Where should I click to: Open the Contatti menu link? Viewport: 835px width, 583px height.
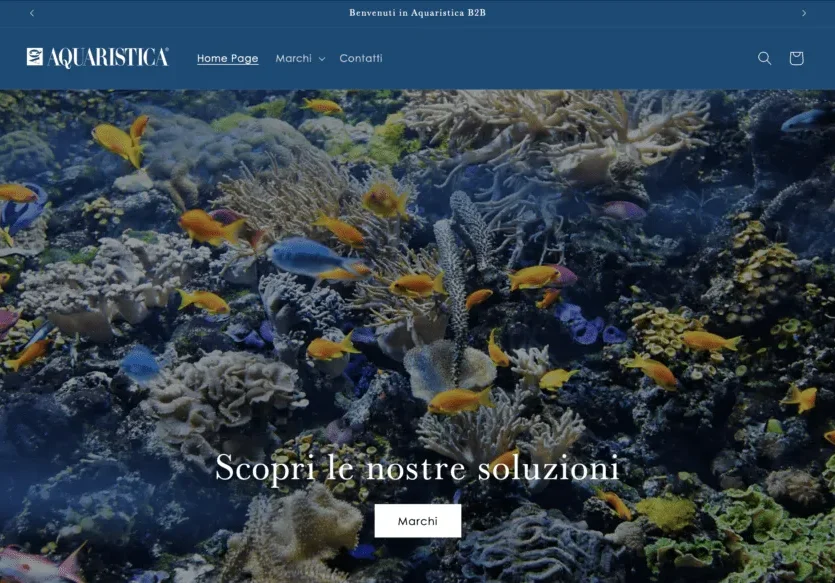pos(361,58)
